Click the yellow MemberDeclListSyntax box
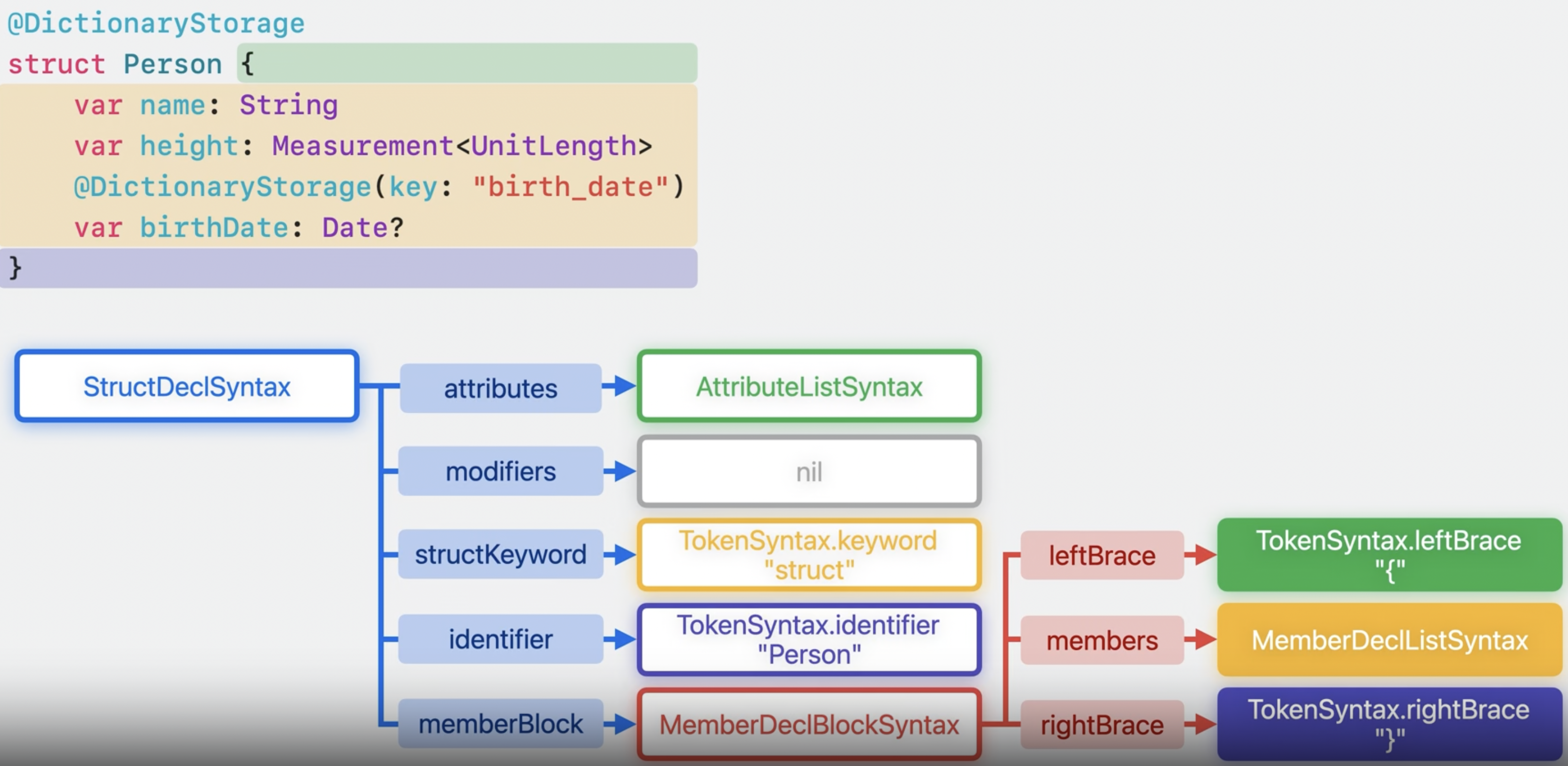 (1389, 640)
